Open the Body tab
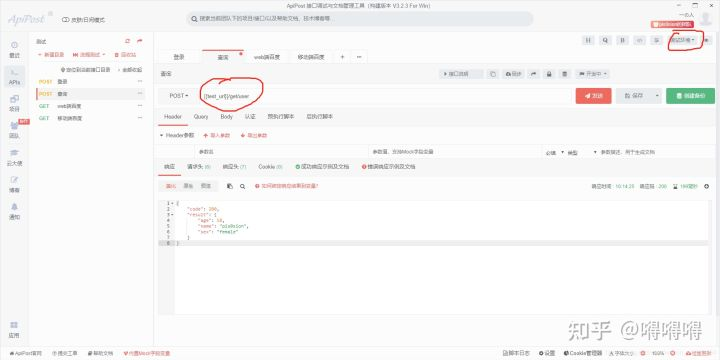Viewport: 720px width, 360px height. (x=226, y=117)
